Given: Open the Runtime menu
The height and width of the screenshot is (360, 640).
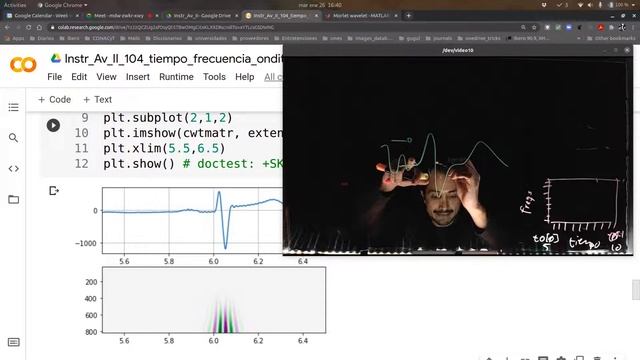Looking at the screenshot, I should (x=176, y=77).
